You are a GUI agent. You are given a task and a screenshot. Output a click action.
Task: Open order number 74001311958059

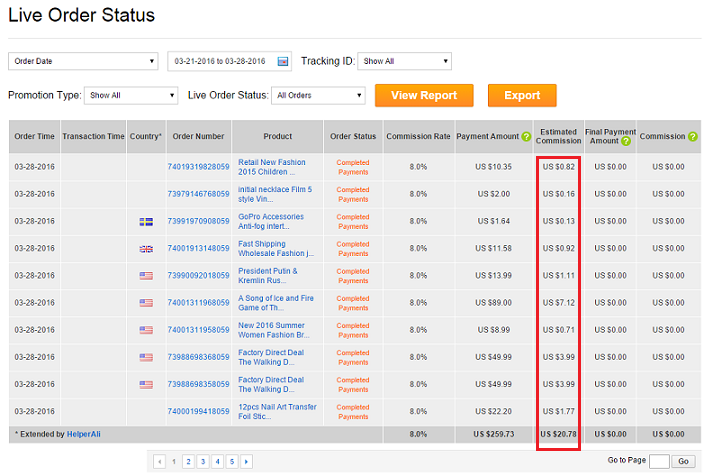click(x=198, y=330)
